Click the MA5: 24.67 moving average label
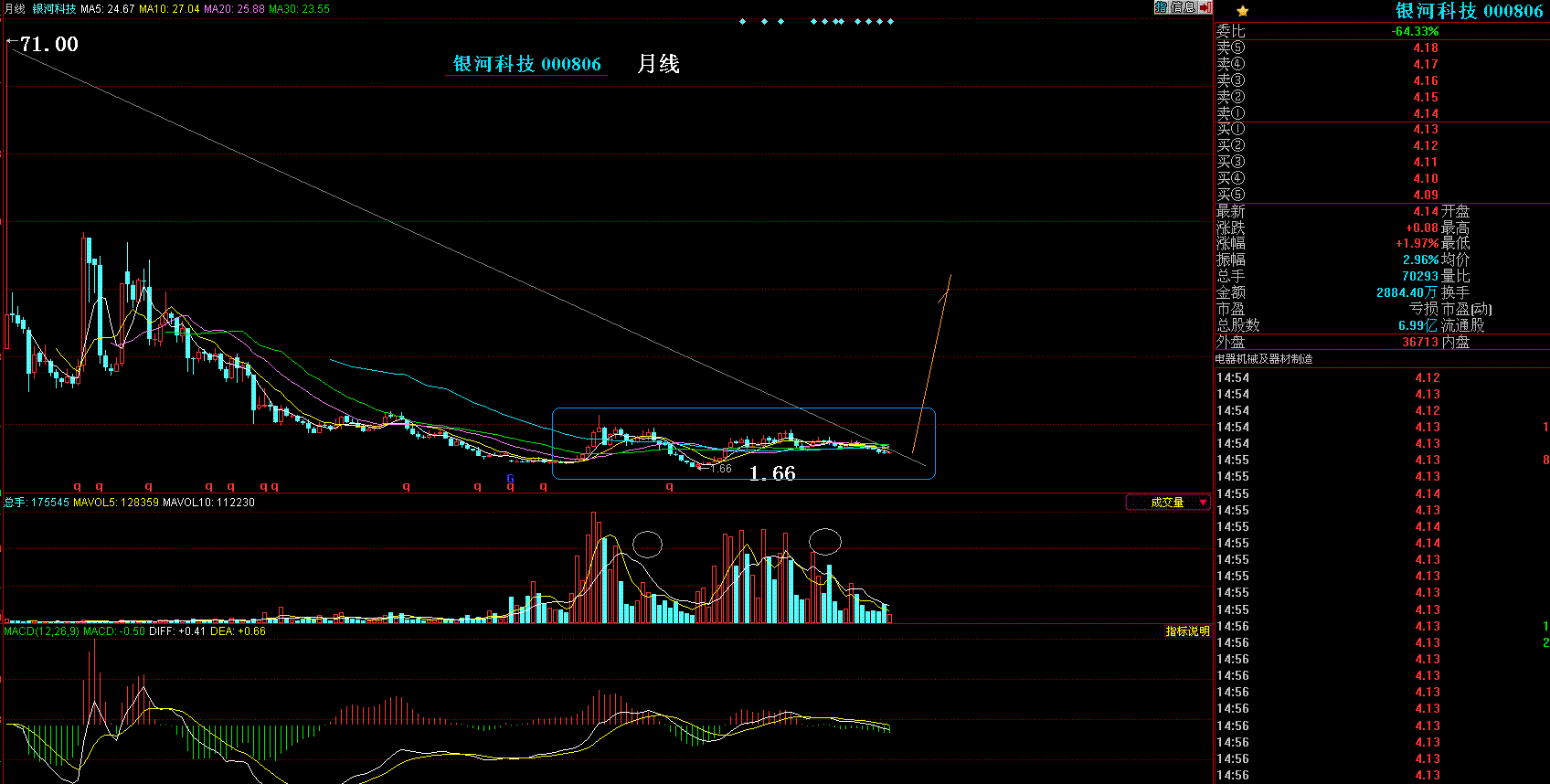1550x784 pixels. 108,8
